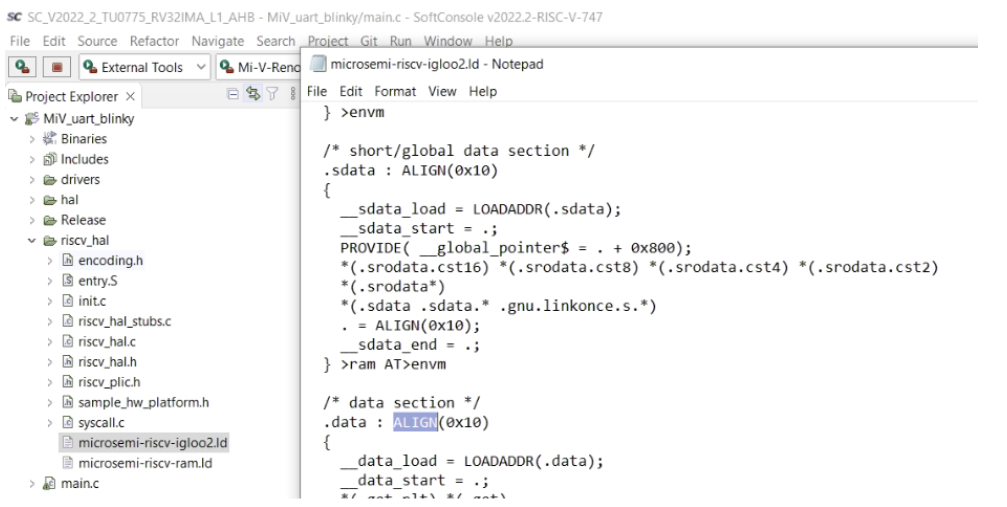Expand the drivers folder
The image size is (1007, 507).
31,180
